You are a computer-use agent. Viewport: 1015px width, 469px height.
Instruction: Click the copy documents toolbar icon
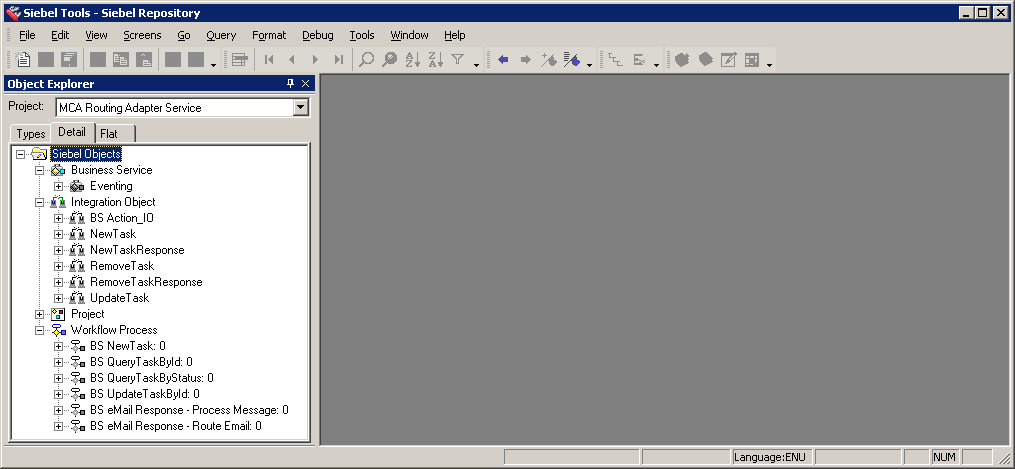click(x=120, y=60)
